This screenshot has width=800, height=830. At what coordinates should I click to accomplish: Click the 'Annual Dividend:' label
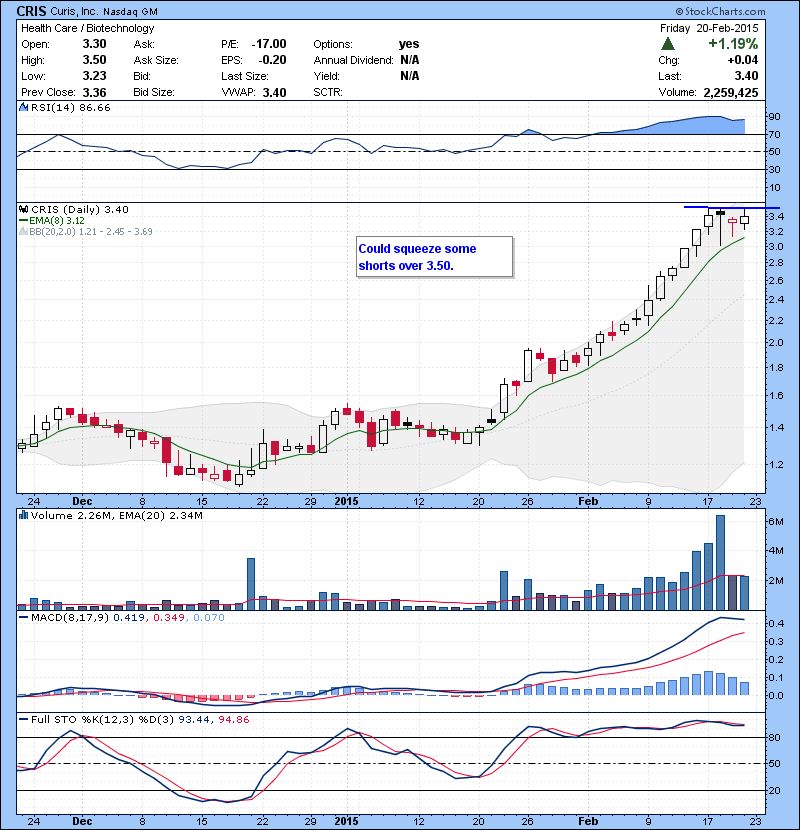tap(353, 60)
